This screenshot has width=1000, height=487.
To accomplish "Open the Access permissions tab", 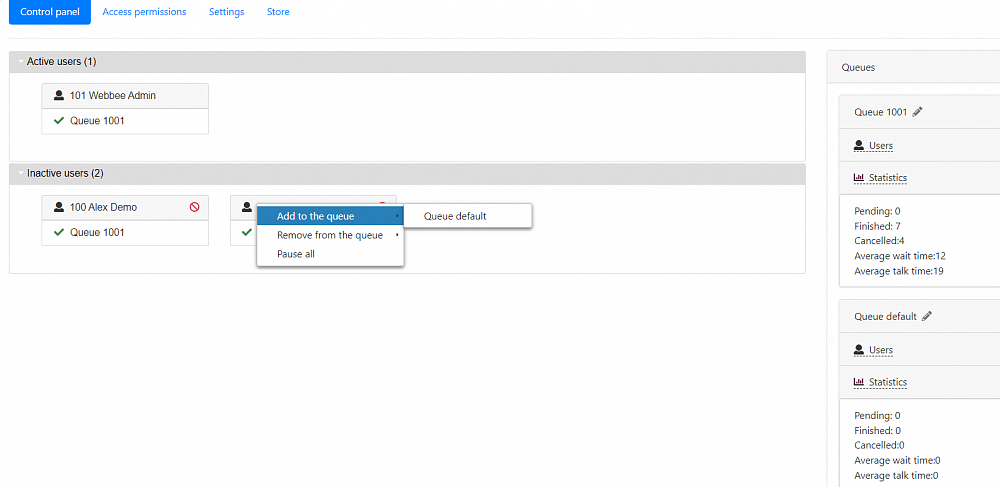I will point(144,12).
